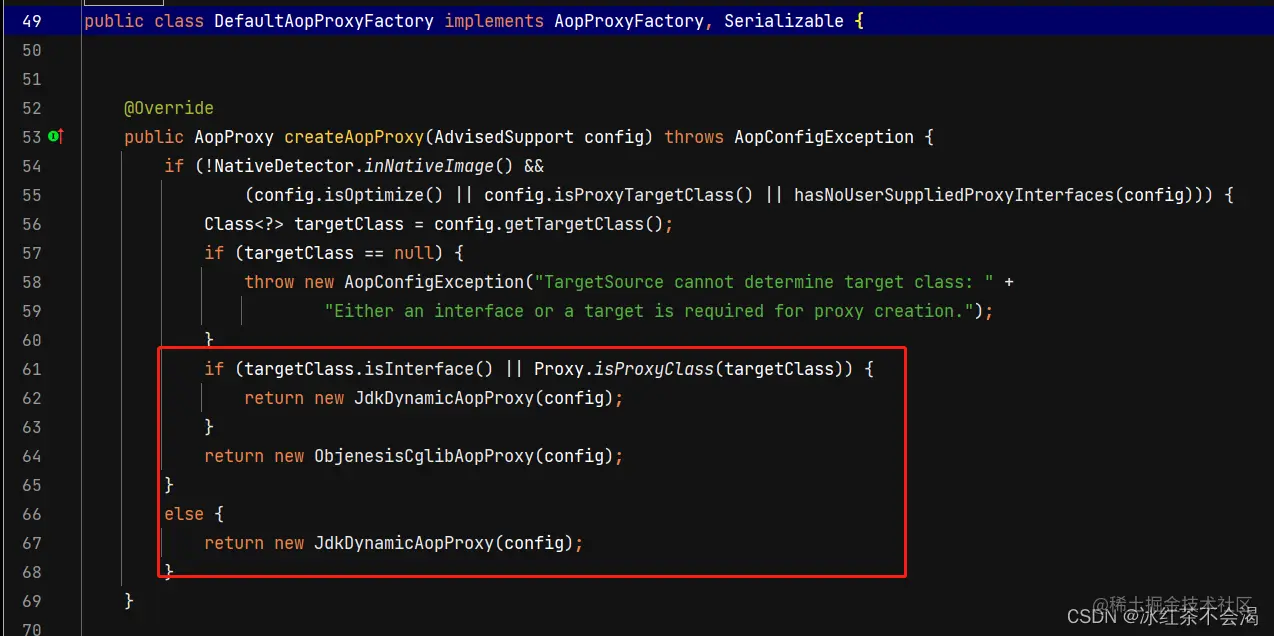1274x636 pixels.
Task: Click JdkDynamicAopProxy on line 67
Action: click(404, 543)
